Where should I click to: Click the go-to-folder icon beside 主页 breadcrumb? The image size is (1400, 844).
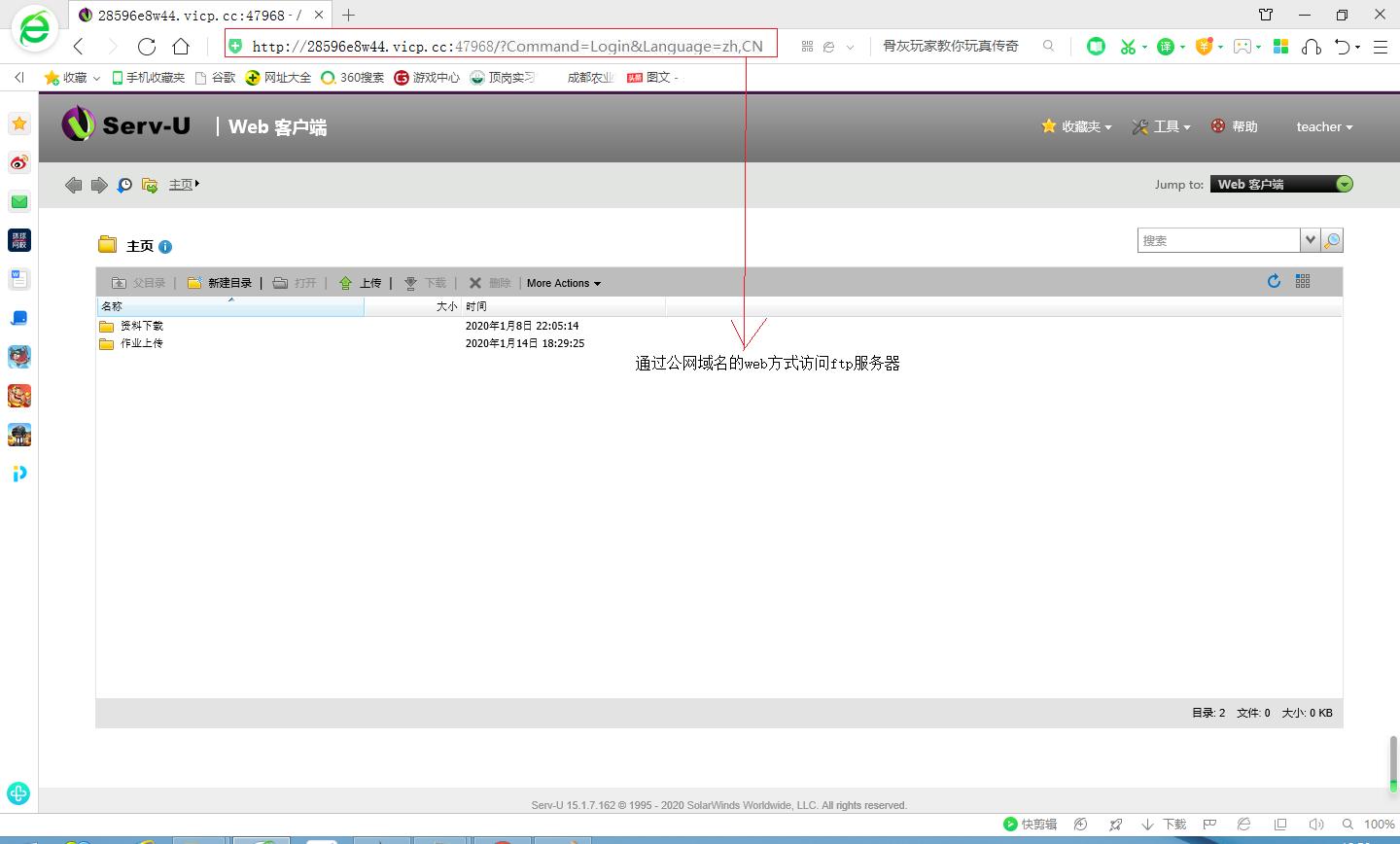[150, 185]
